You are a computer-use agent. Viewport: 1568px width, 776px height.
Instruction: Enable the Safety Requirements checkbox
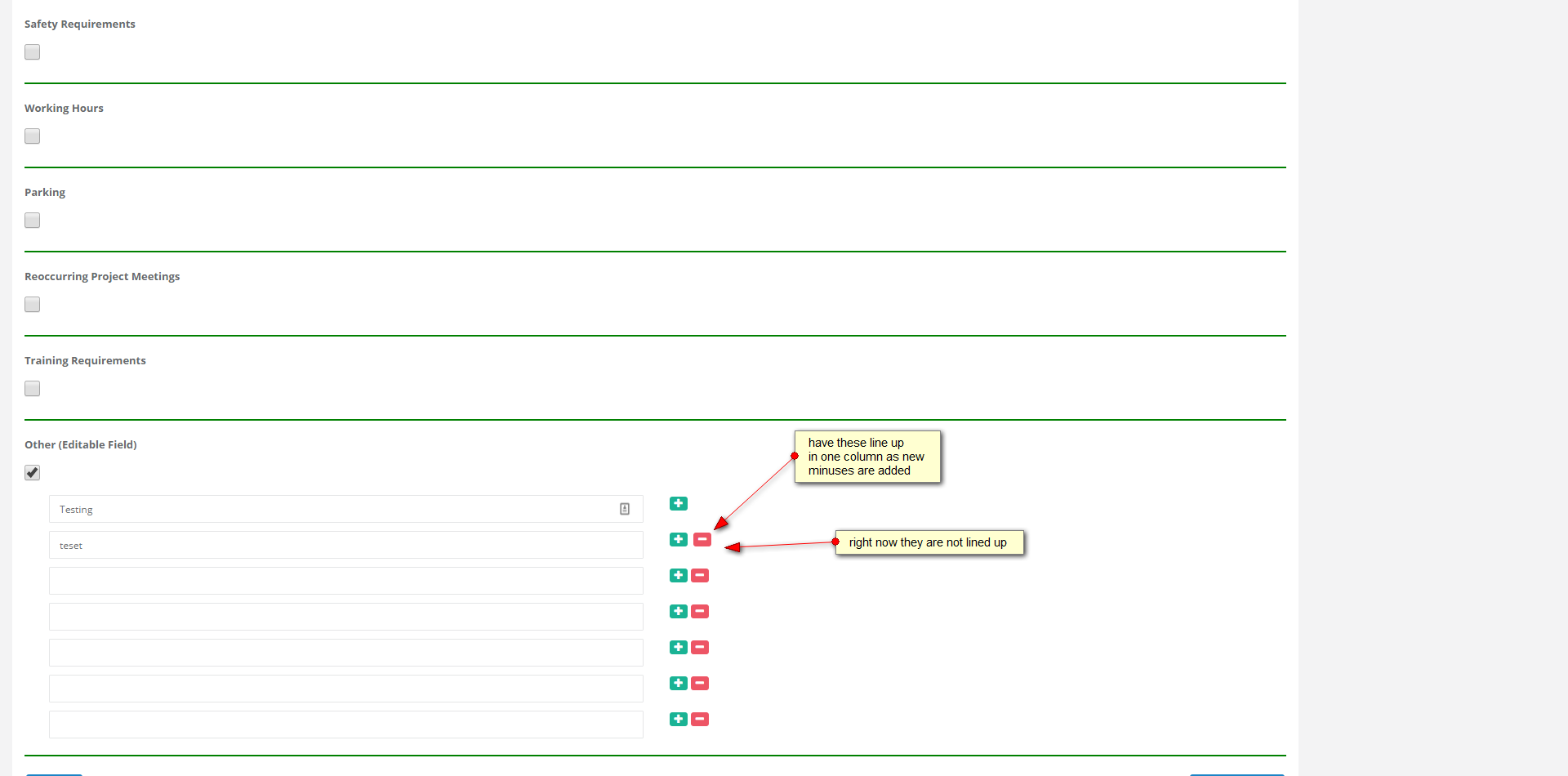point(33,52)
